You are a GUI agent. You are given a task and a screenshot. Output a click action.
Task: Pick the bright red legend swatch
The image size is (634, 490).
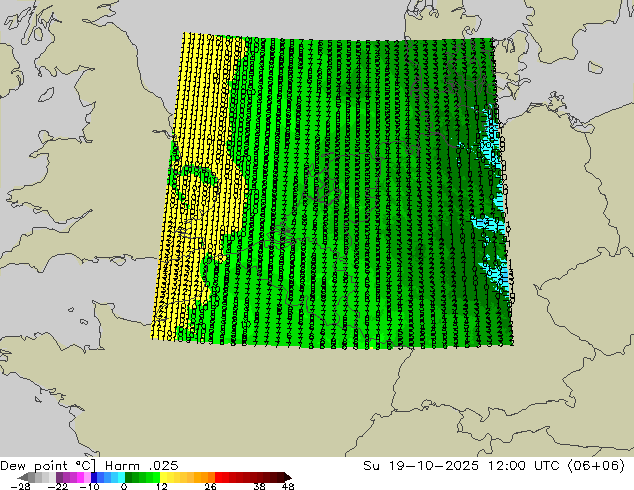218,477
